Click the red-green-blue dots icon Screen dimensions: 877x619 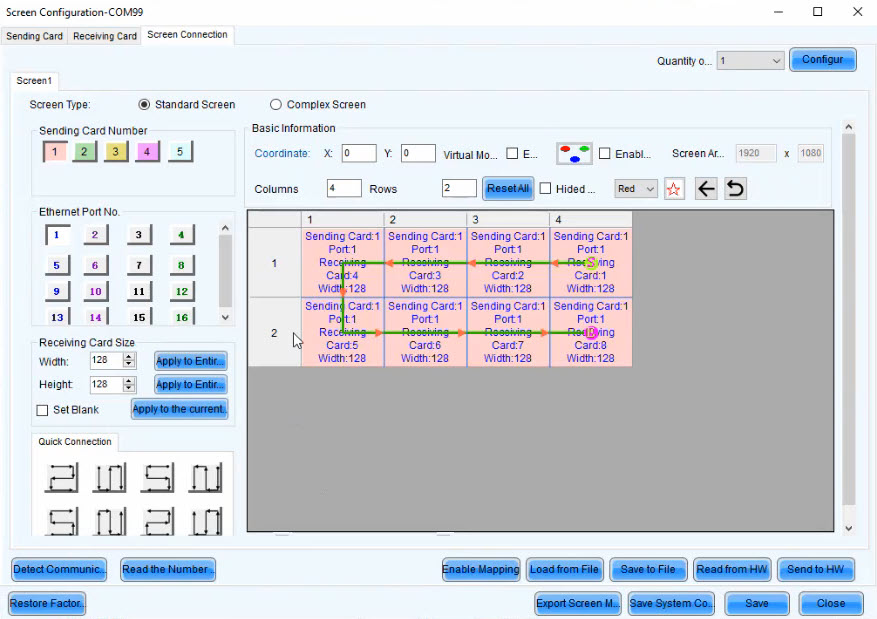coord(574,154)
